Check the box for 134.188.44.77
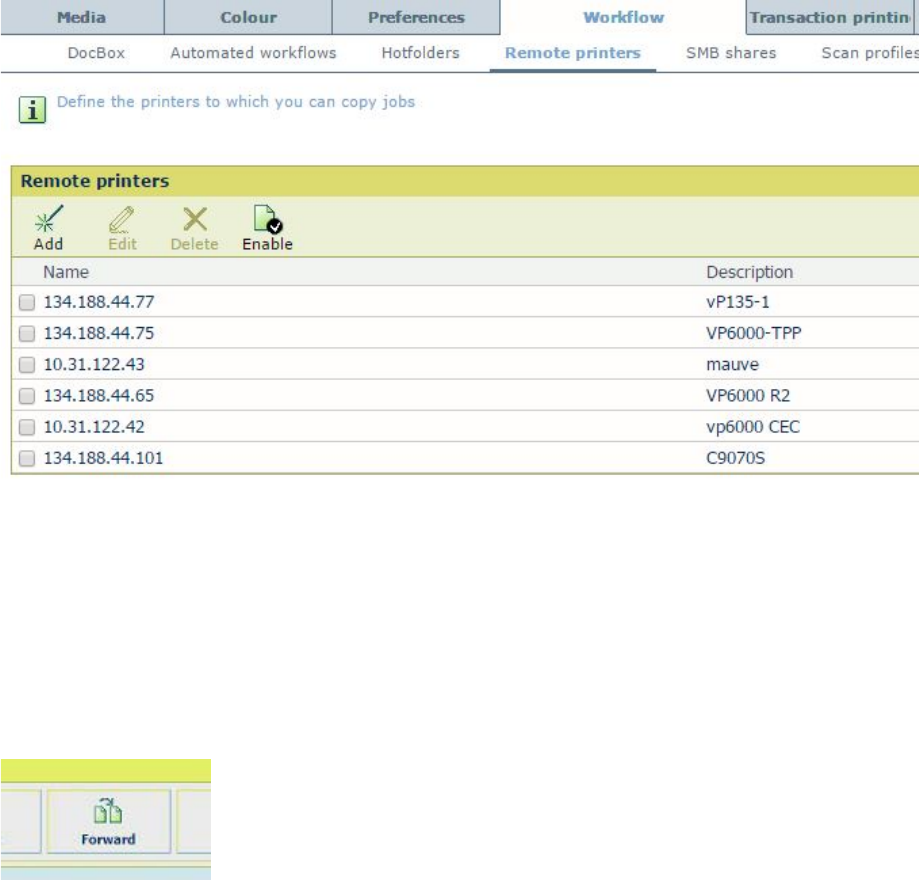The image size is (919, 880). point(26,302)
